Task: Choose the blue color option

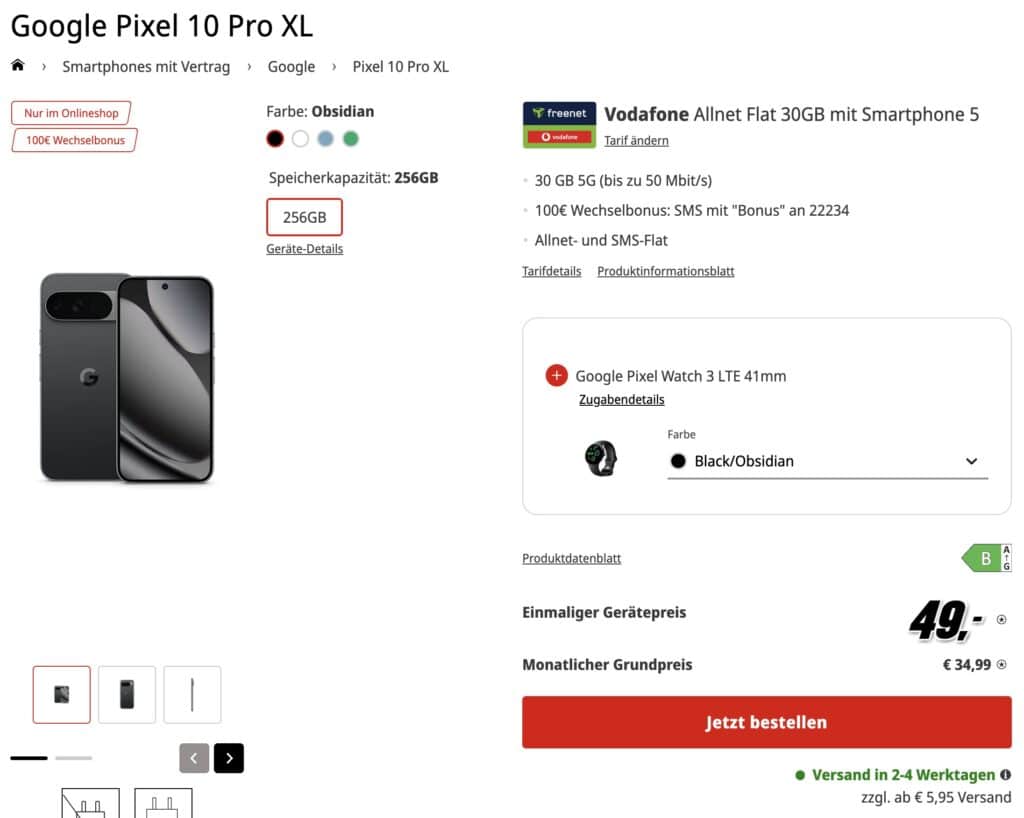Action: 325,139
